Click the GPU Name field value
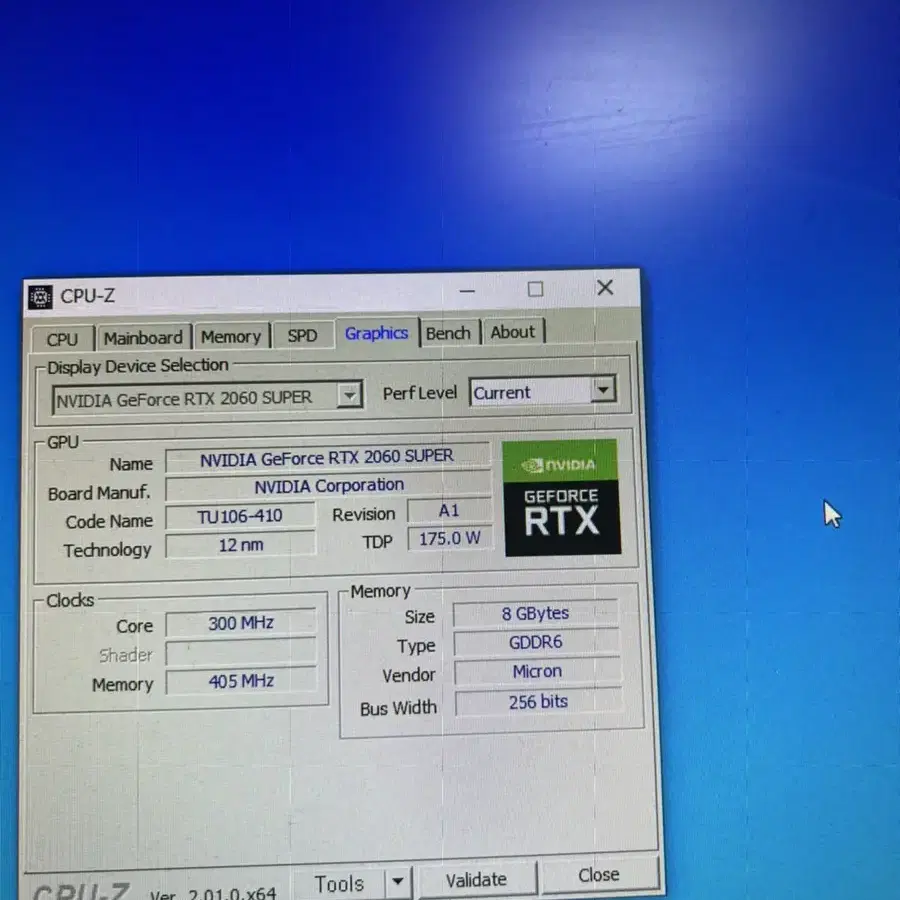900x900 pixels. 327,458
